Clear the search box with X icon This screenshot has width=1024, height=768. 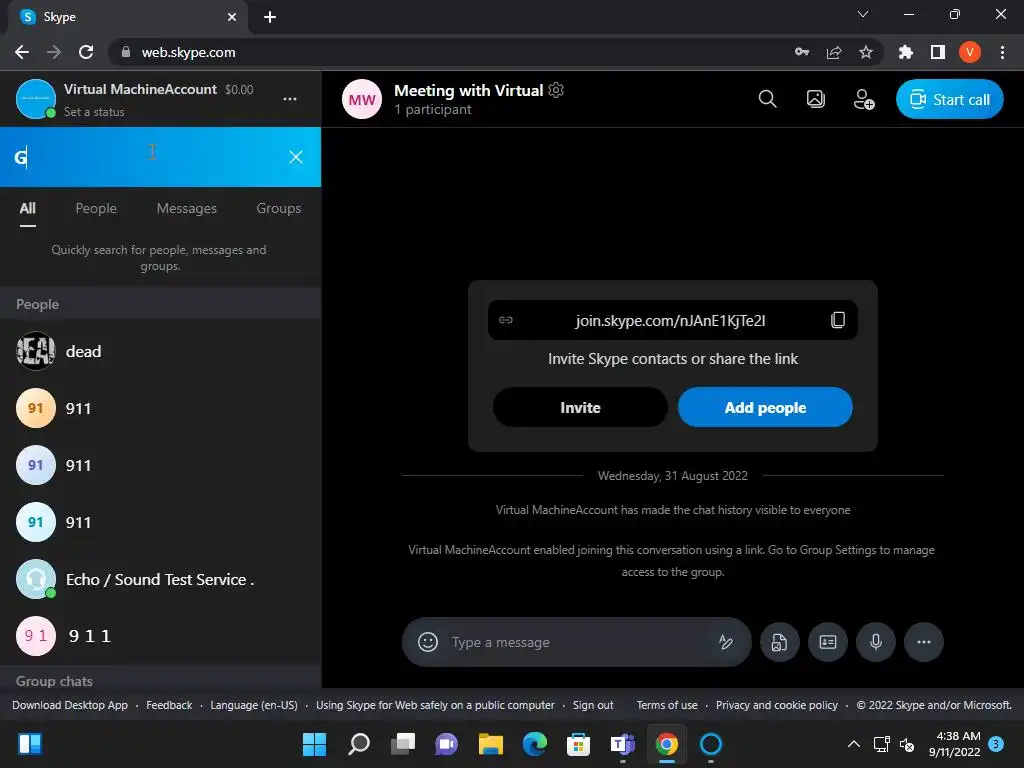coord(296,157)
